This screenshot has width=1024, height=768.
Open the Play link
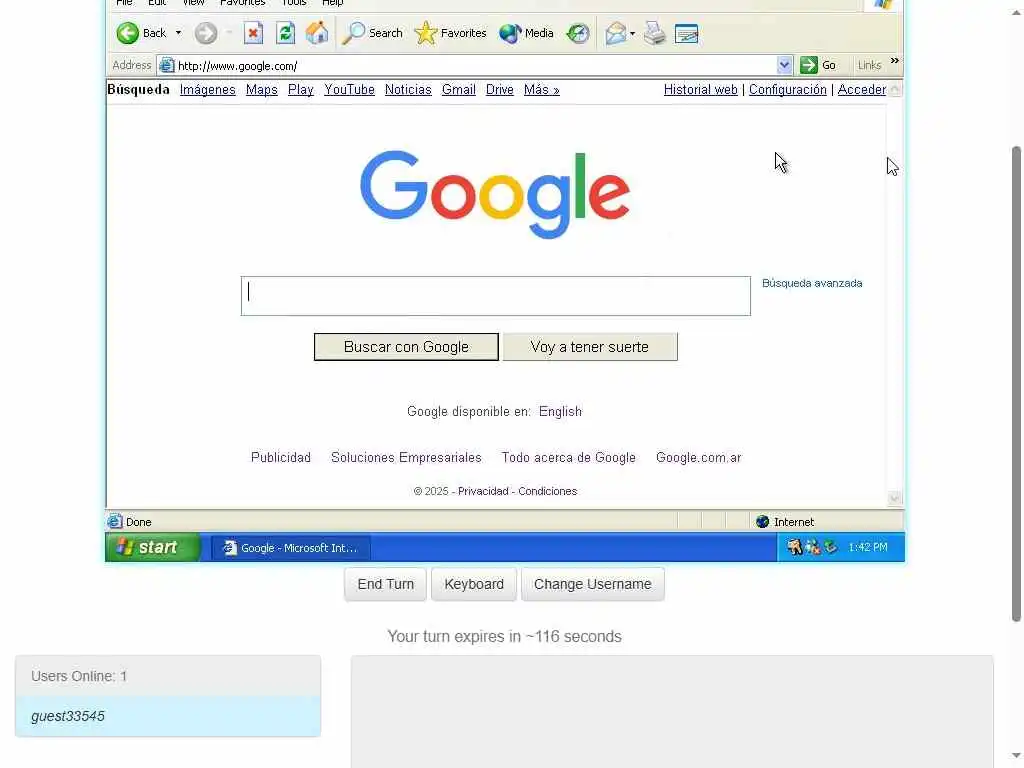pos(300,89)
